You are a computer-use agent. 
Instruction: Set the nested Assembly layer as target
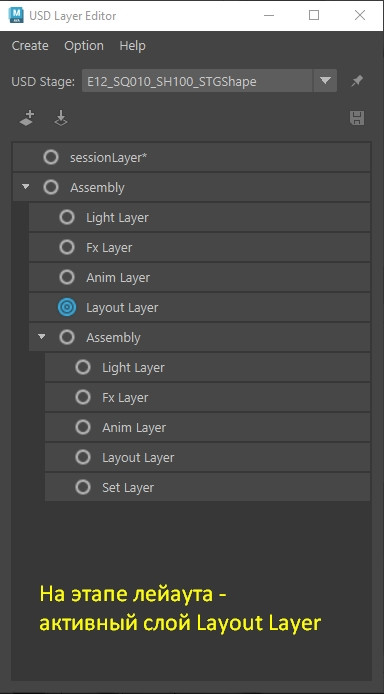pos(67,337)
